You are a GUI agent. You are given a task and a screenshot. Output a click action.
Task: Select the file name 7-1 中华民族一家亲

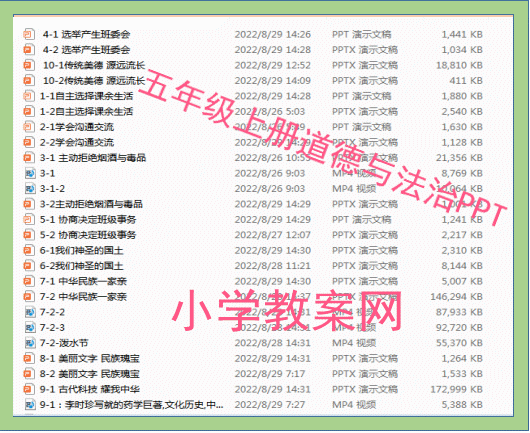coord(83,281)
